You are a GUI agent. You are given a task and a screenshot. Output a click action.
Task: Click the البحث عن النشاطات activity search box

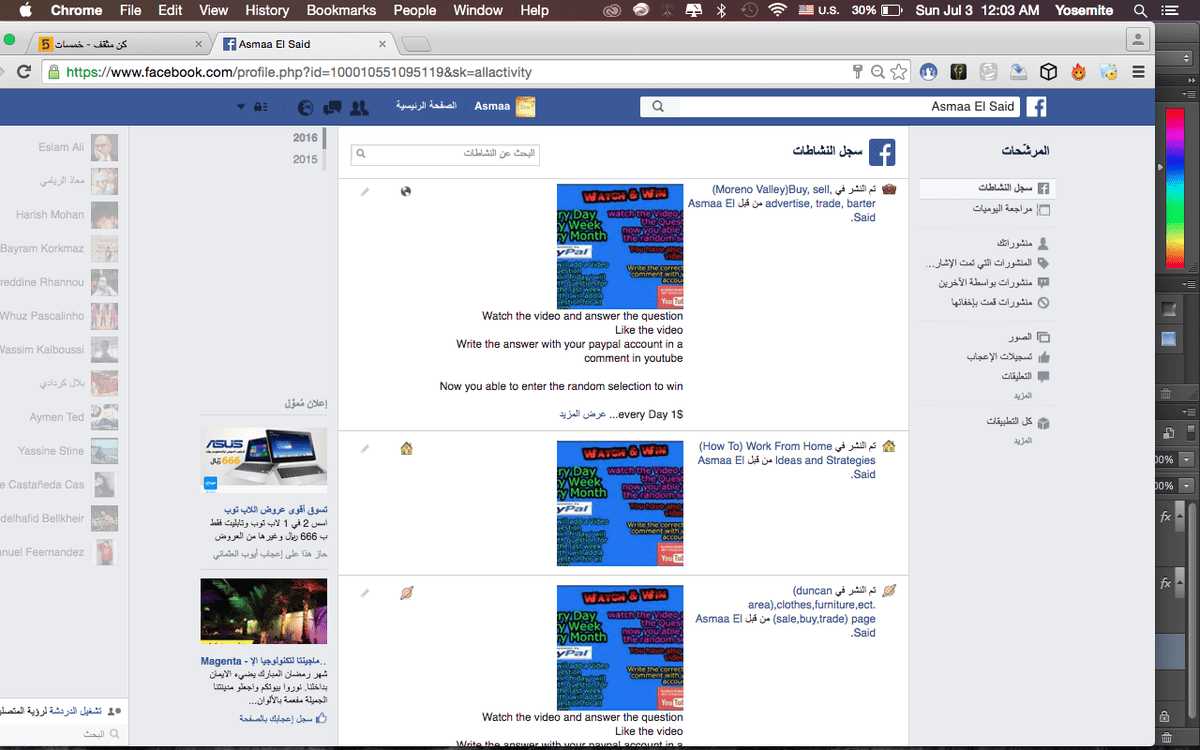click(445, 154)
